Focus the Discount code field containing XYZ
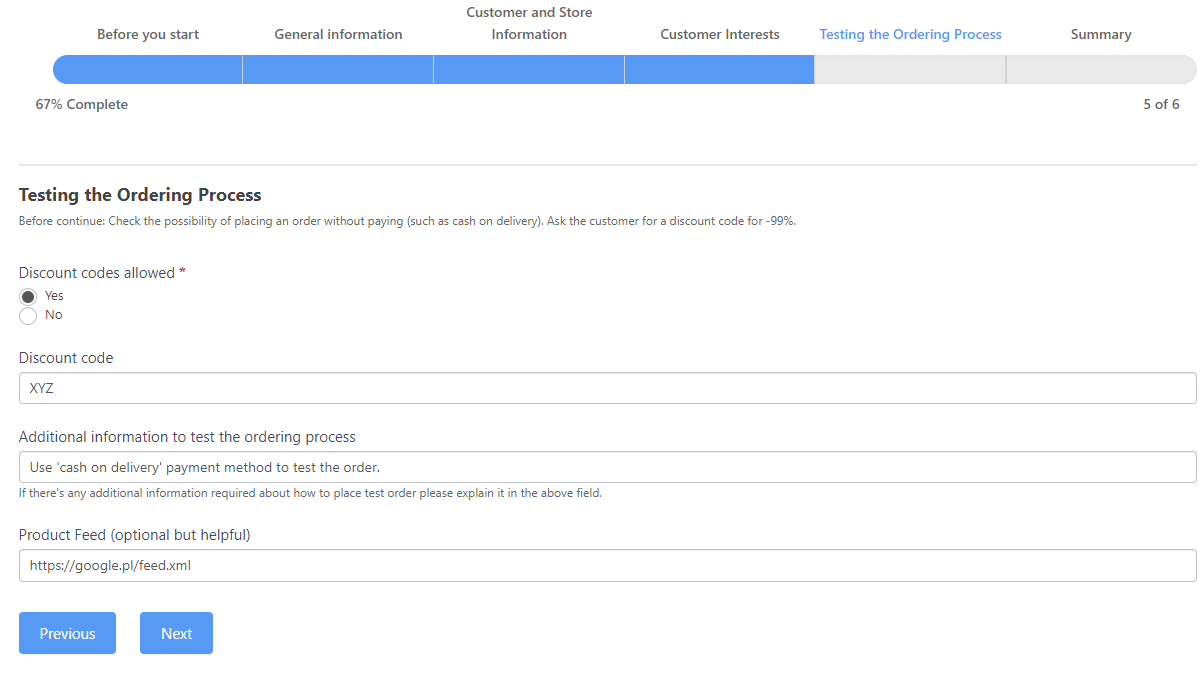 pos(607,388)
